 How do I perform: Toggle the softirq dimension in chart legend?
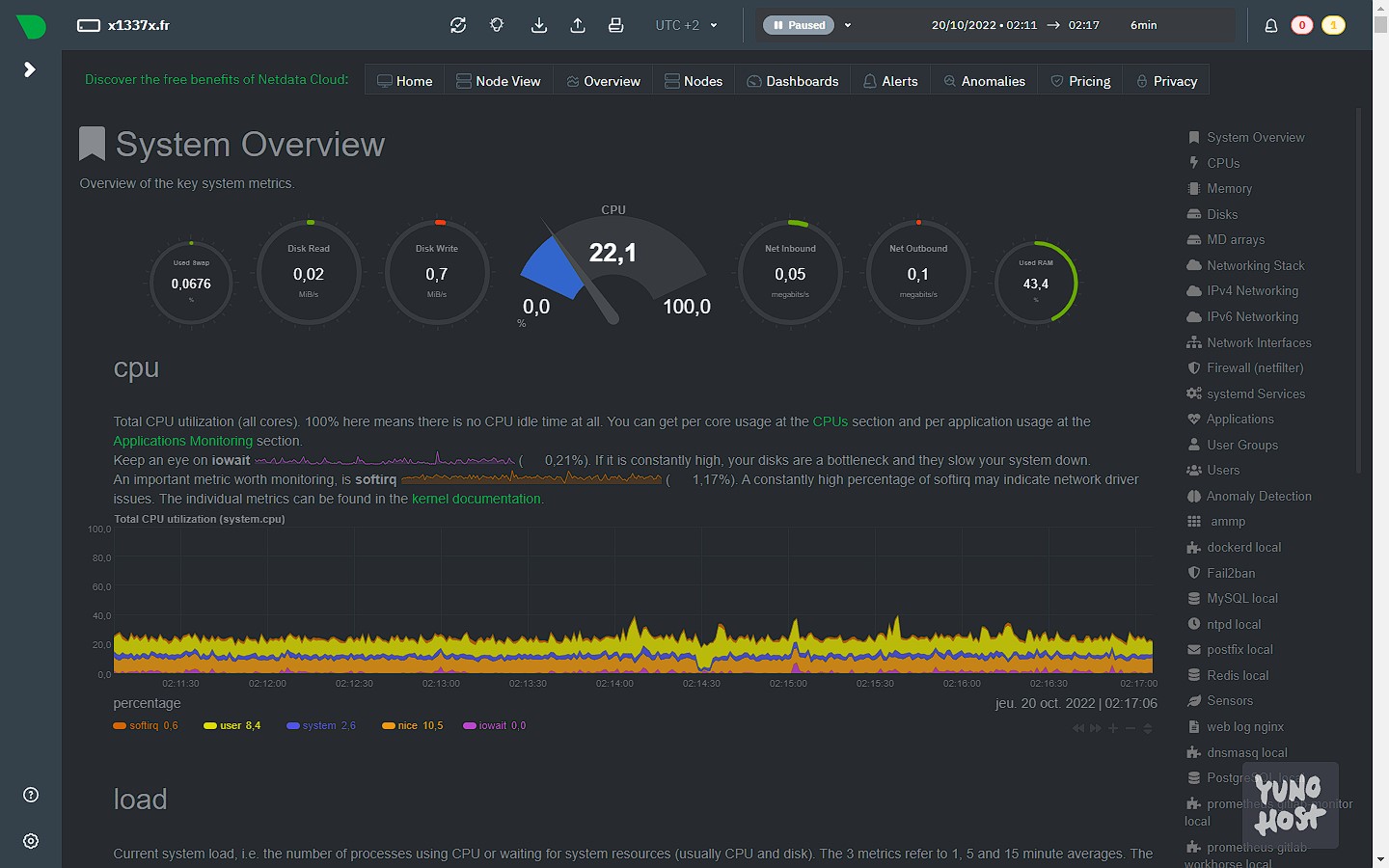(145, 726)
